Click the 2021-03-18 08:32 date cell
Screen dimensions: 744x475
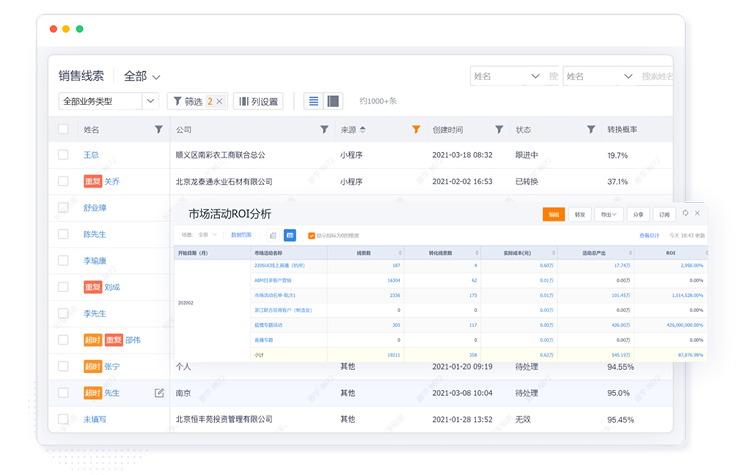[x=462, y=155]
